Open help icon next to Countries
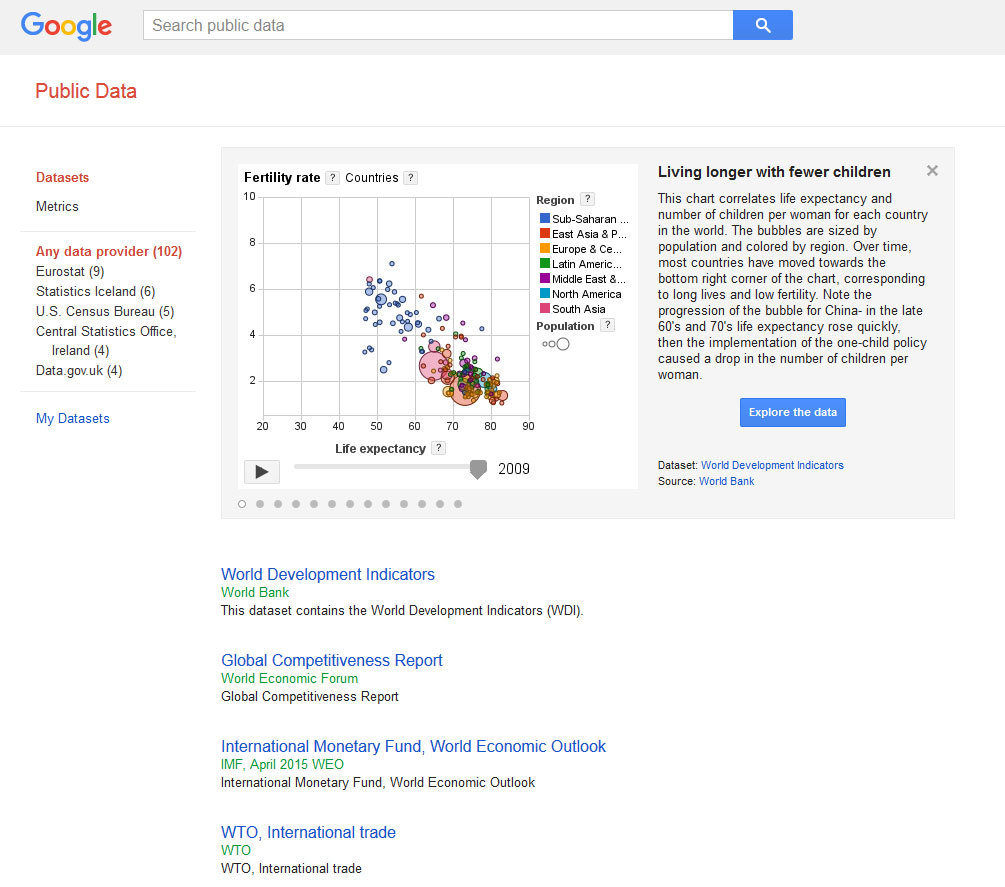1005x887 pixels. point(411,178)
